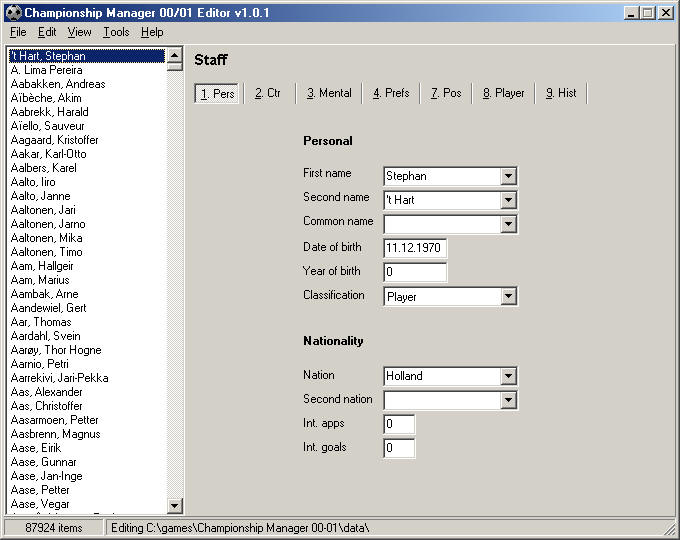
Task: Switch to the 1. Pers tab
Action: tap(217, 93)
